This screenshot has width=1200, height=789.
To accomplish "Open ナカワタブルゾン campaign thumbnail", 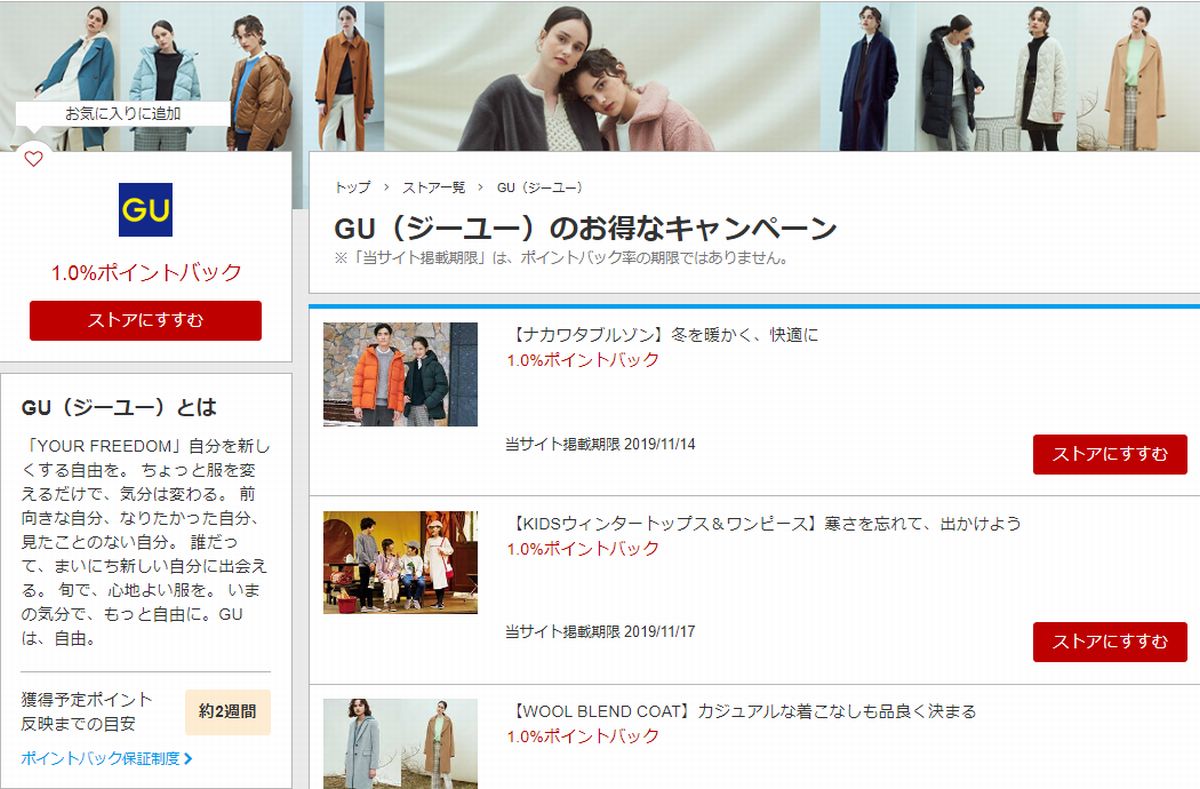I will tap(400, 374).
